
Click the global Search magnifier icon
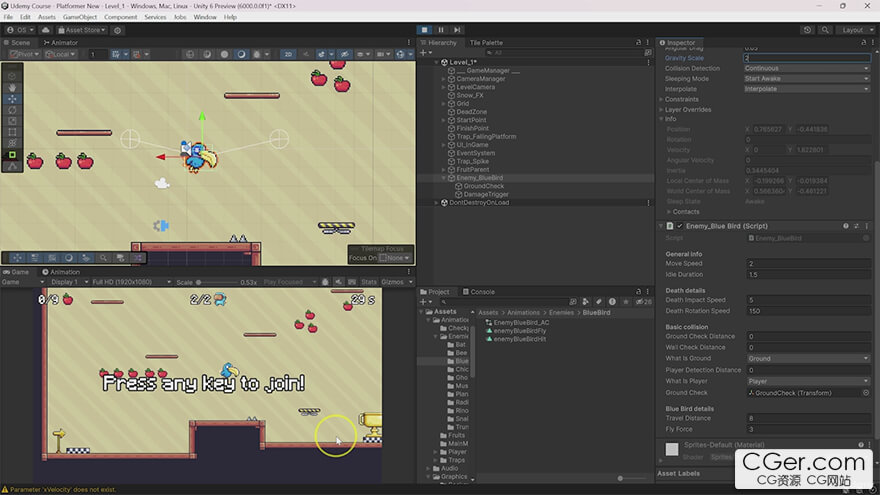[x=824, y=30]
